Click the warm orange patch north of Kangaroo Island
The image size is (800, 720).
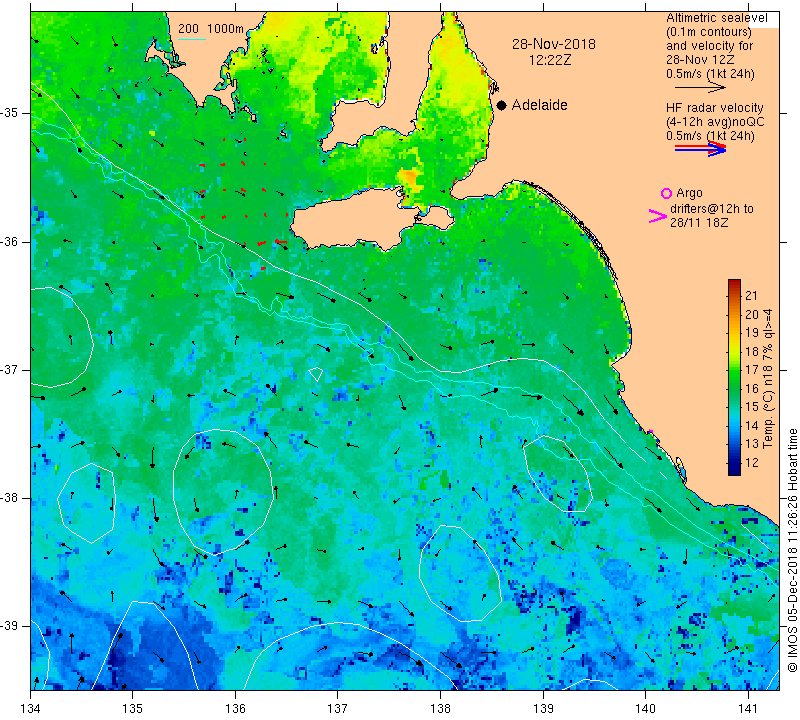click(410, 179)
